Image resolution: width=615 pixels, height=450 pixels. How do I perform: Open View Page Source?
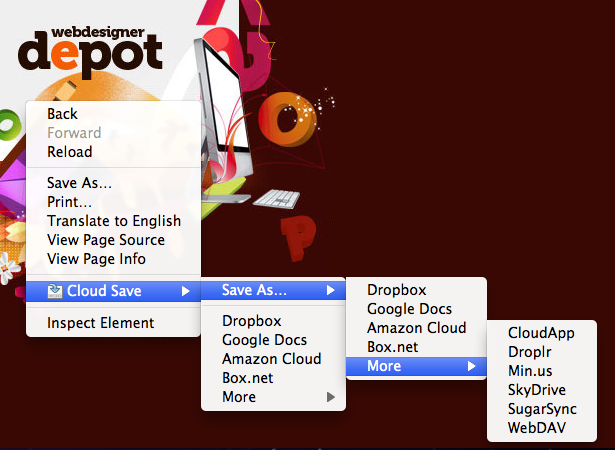coord(113,240)
